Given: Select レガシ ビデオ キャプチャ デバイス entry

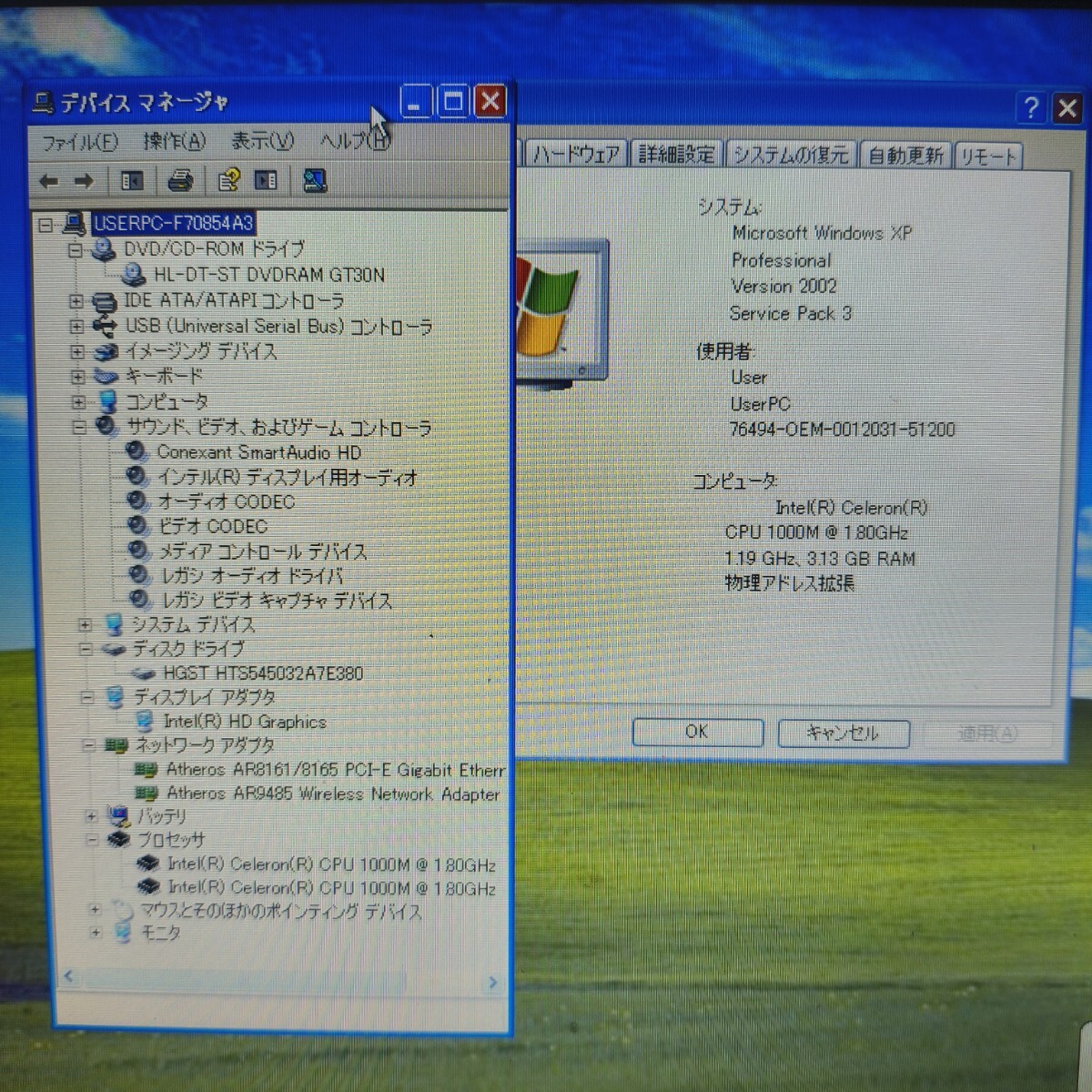Looking at the screenshot, I should coord(277,601).
